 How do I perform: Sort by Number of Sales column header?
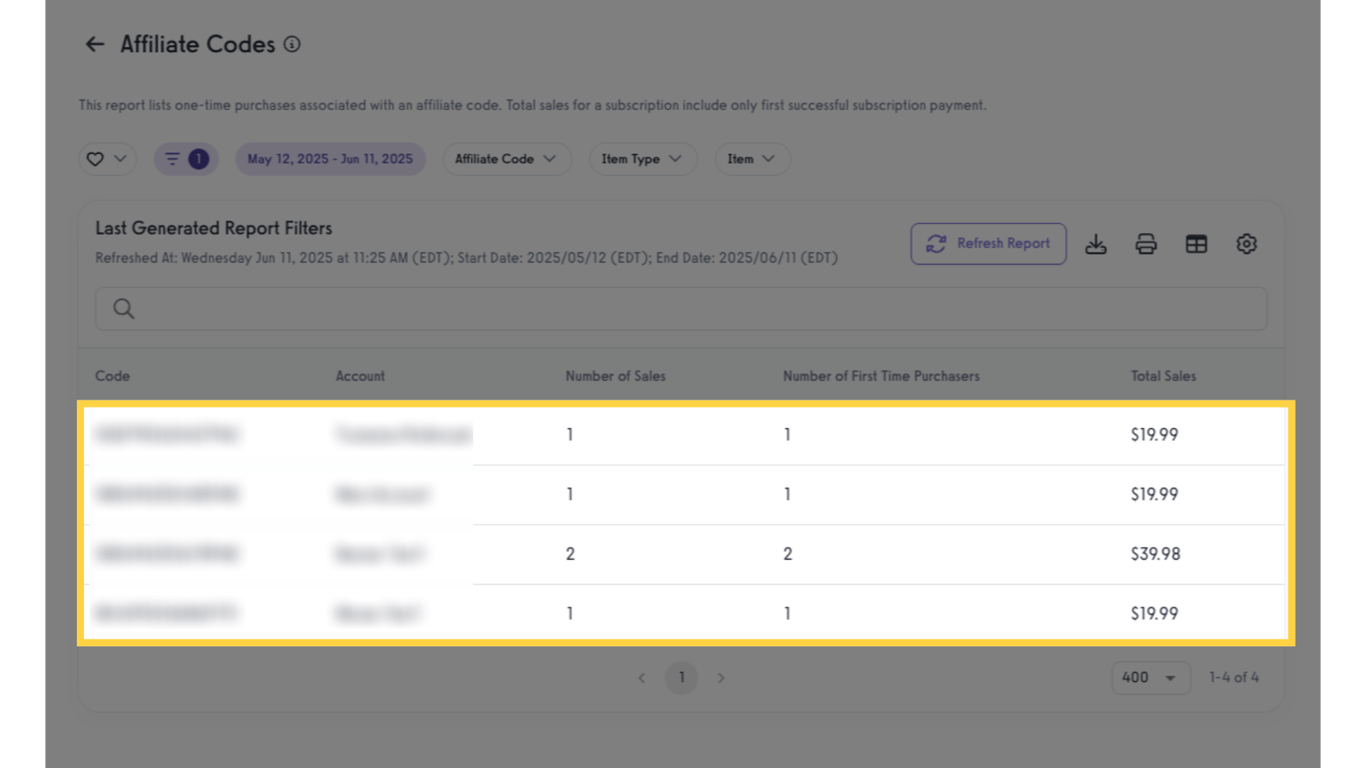615,376
